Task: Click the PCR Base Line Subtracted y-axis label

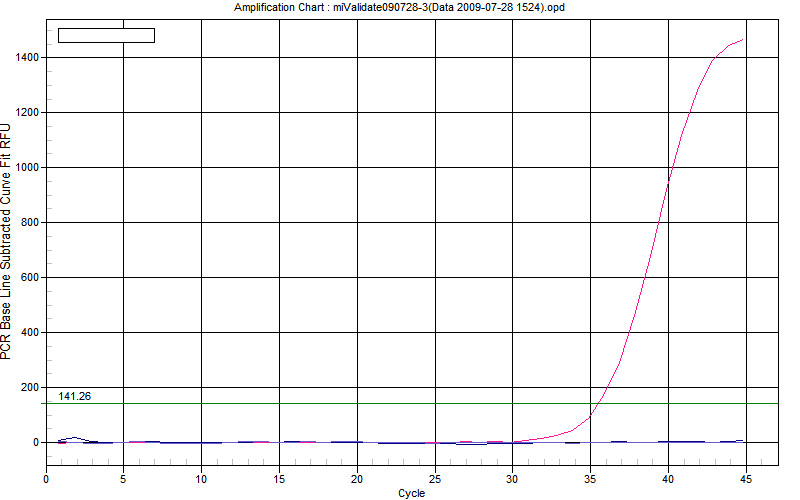Action: pos(6,241)
